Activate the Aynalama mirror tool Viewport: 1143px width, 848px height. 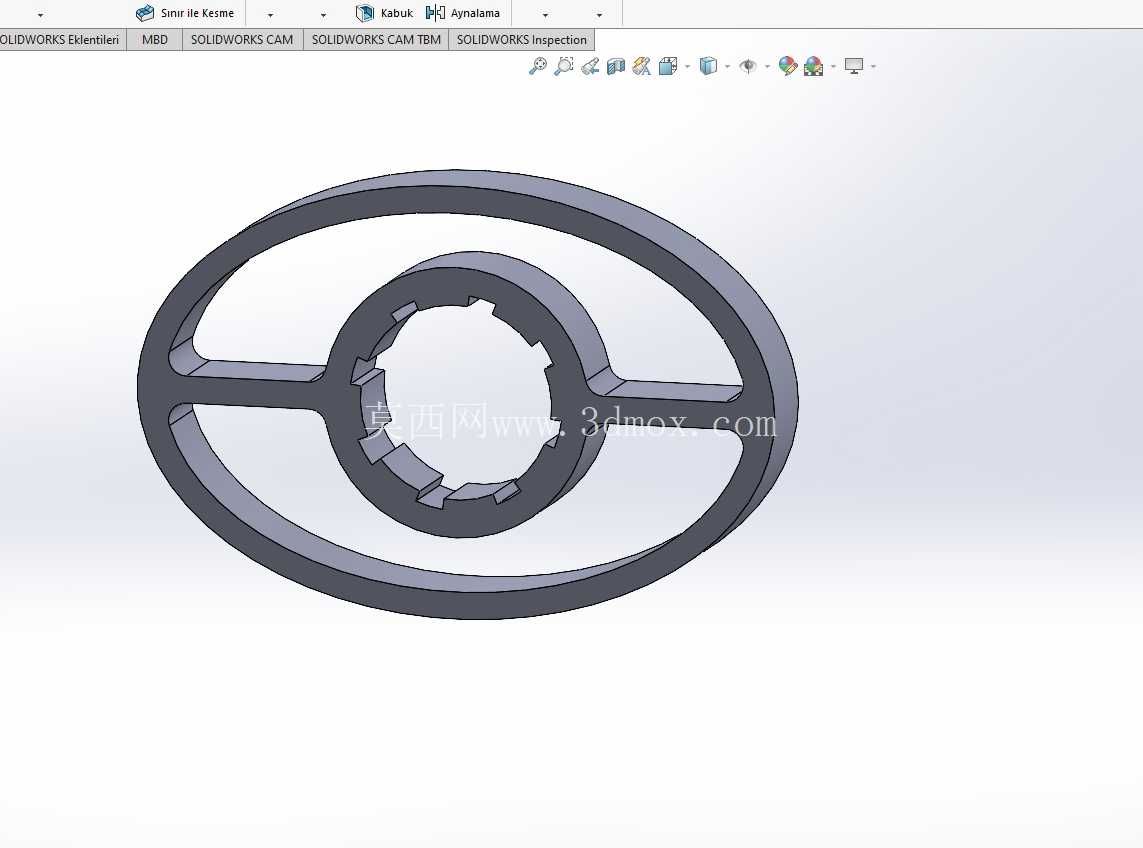463,13
